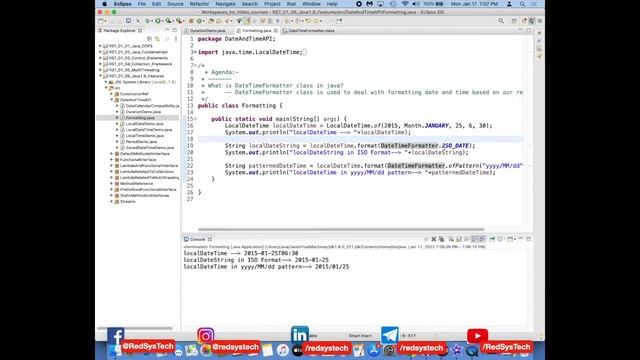Viewport: 640px width, 360px height.
Task: Collapse the src folder node
Action: point(106,88)
